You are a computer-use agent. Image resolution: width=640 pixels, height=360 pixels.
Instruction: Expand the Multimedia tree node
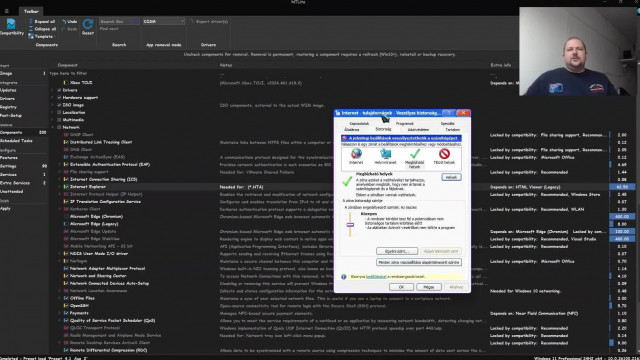[x=53, y=120]
